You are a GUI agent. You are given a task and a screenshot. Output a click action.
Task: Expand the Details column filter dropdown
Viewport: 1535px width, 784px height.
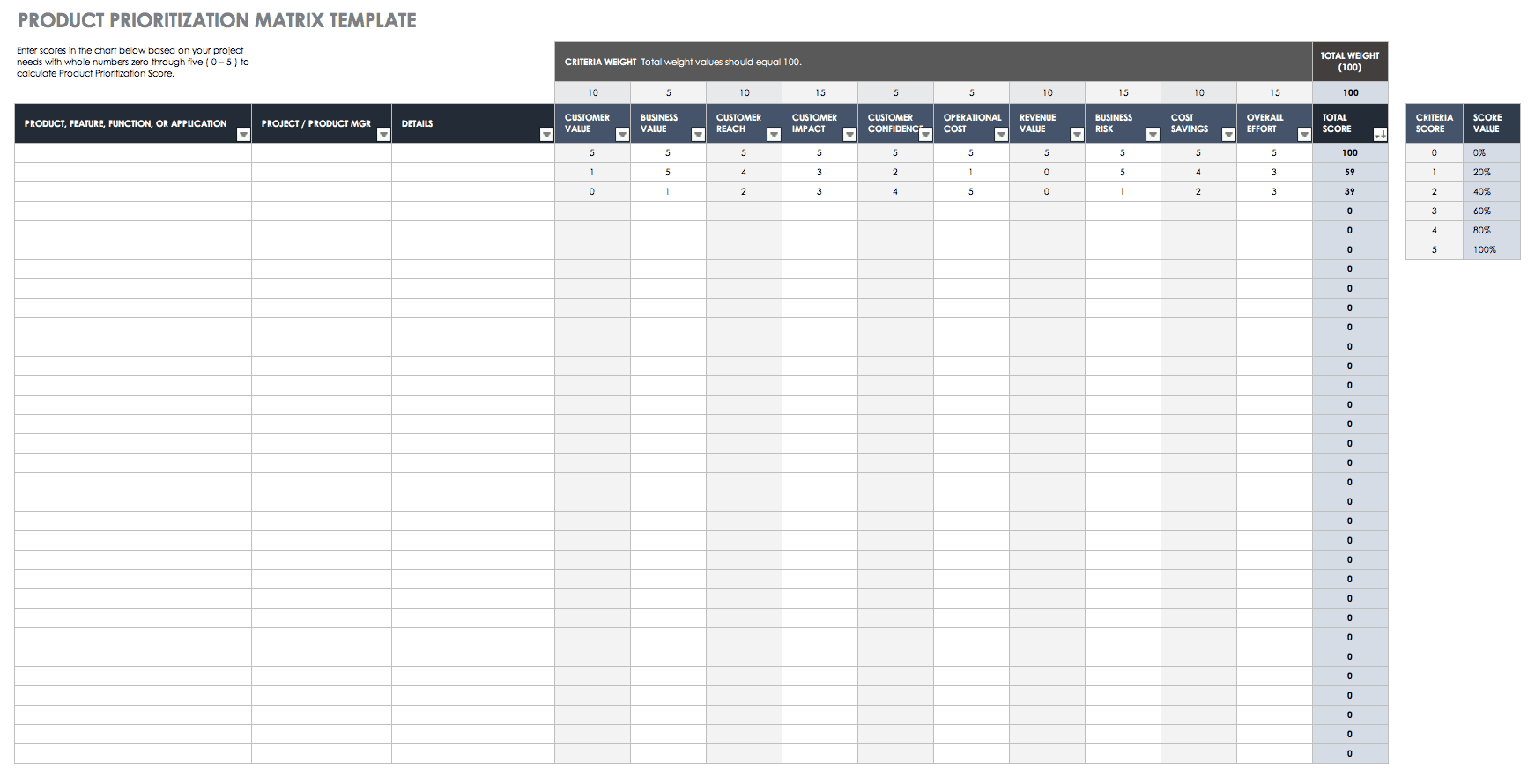(546, 135)
